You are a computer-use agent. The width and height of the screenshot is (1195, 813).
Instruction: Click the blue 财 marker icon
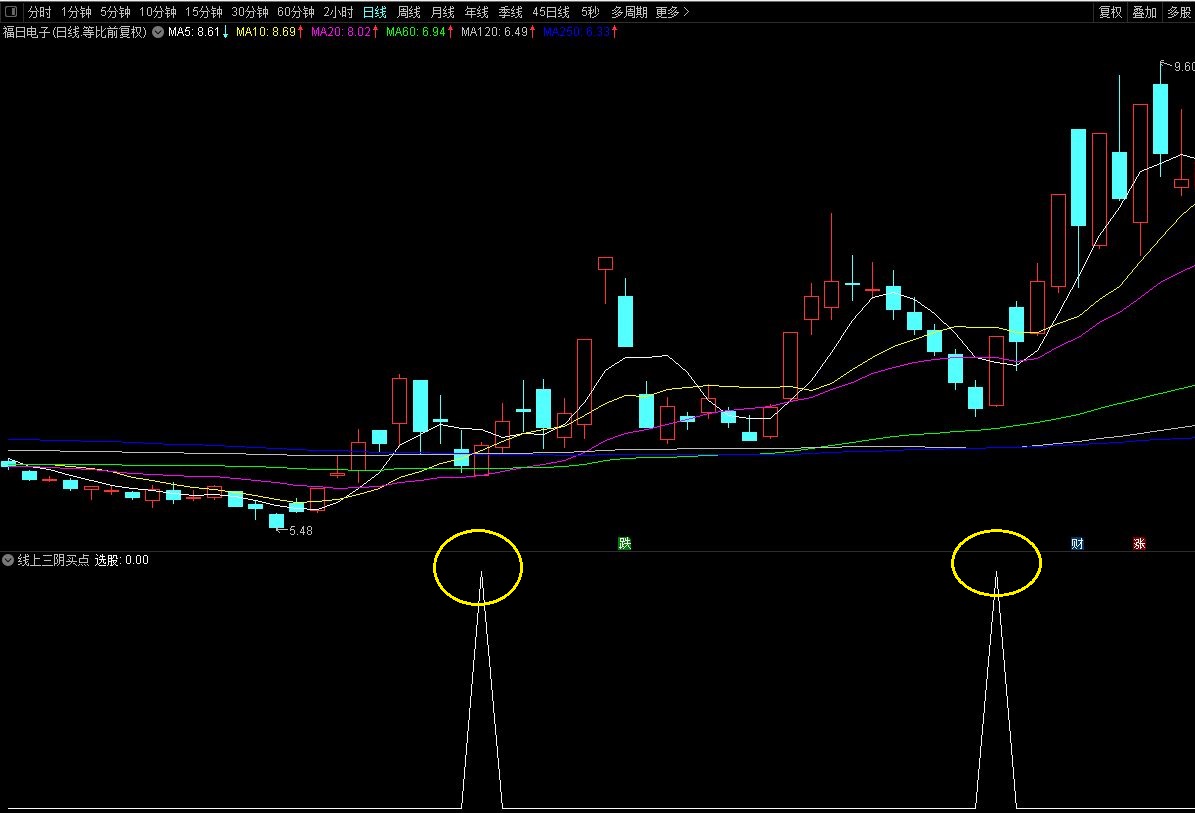(x=1077, y=543)
